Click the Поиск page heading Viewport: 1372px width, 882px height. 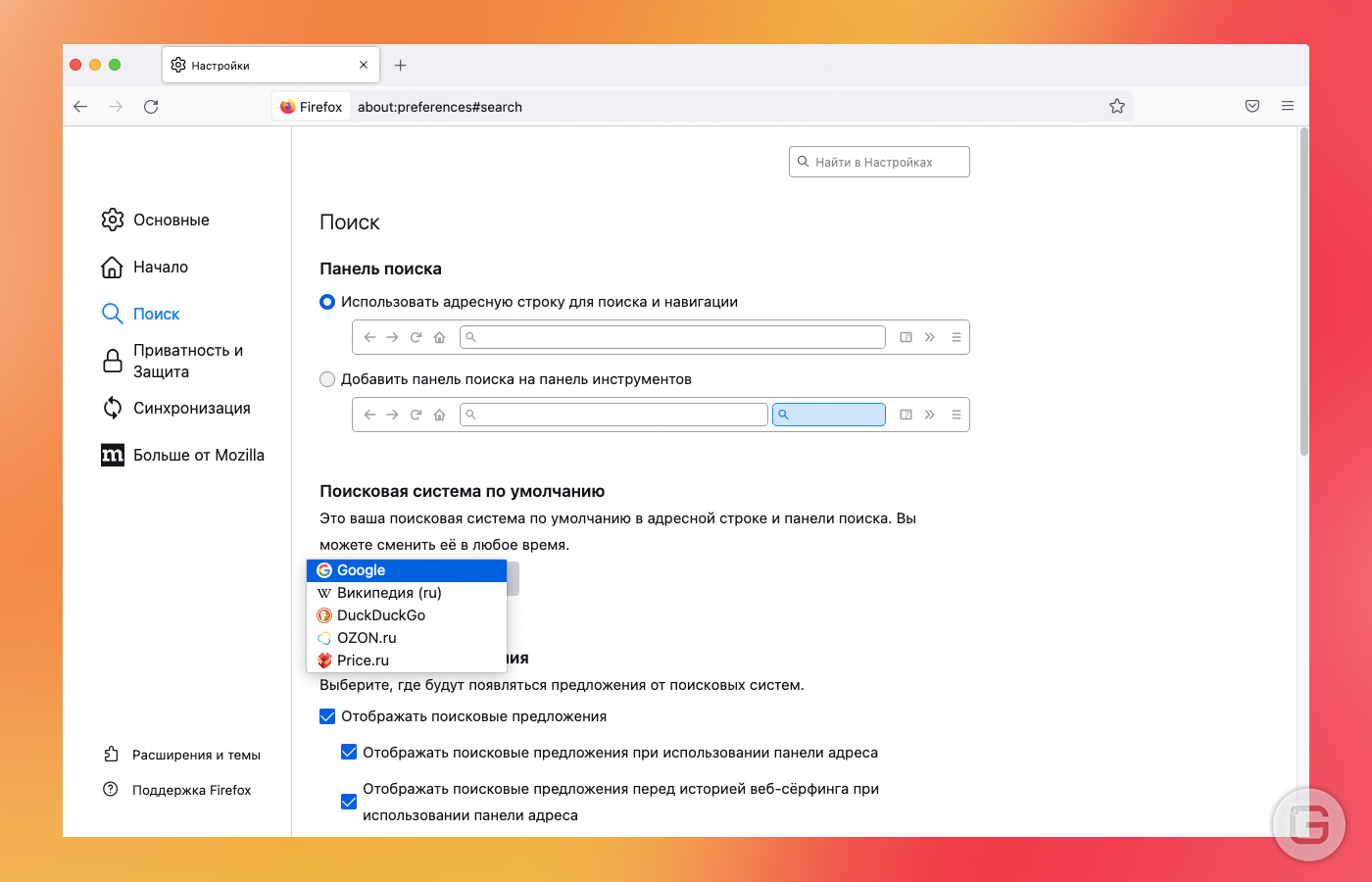[350, 222]
